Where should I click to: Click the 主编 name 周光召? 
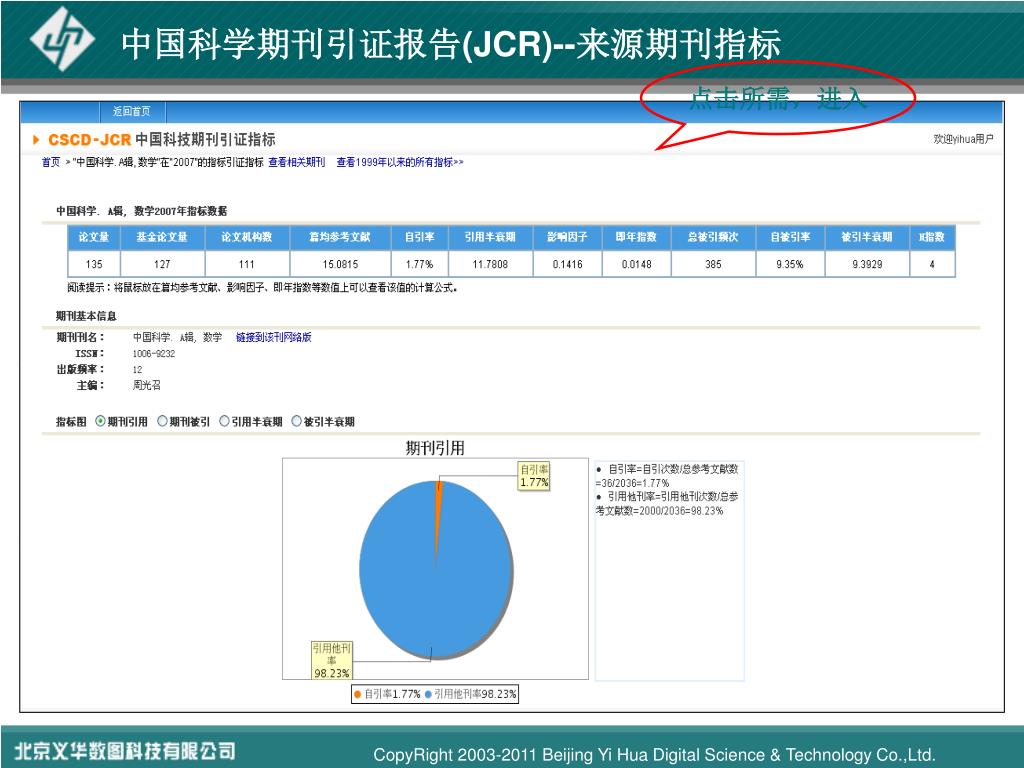[x=146, y=385]
